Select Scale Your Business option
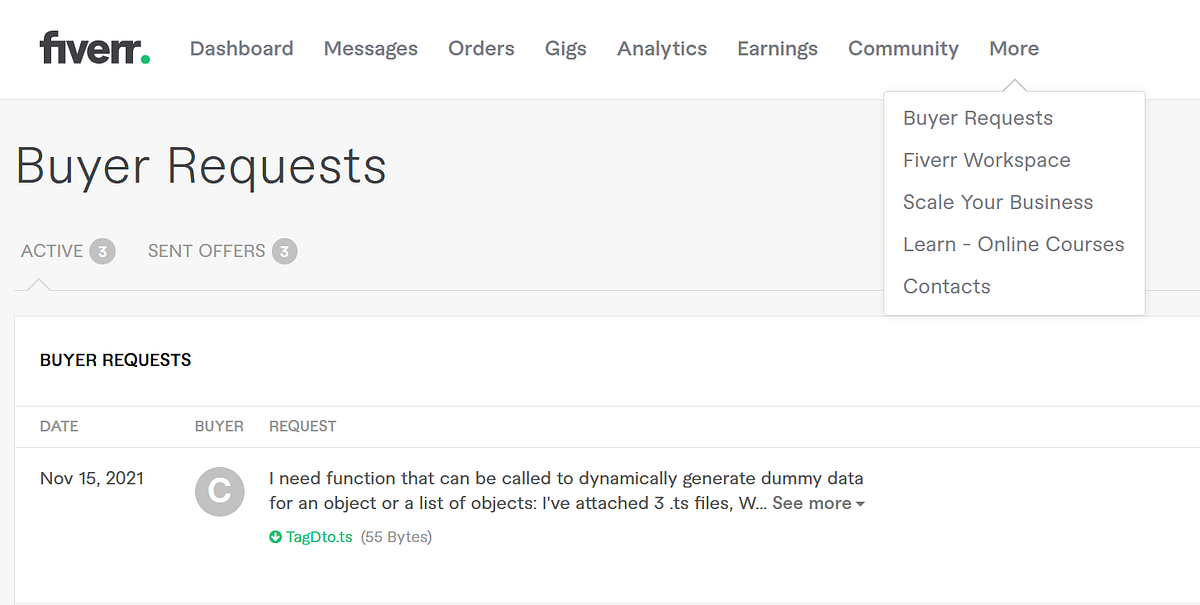 [997, 202]
